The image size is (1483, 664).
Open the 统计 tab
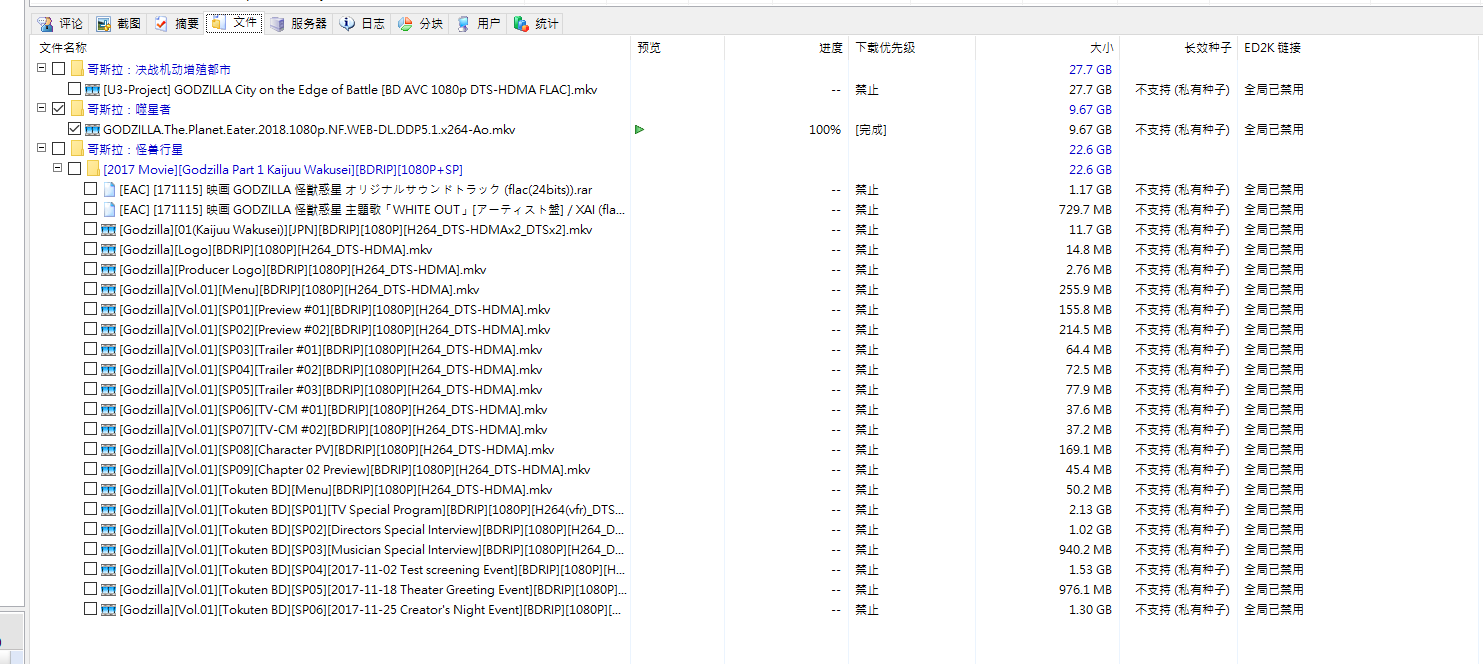click(x=537, y=23)
